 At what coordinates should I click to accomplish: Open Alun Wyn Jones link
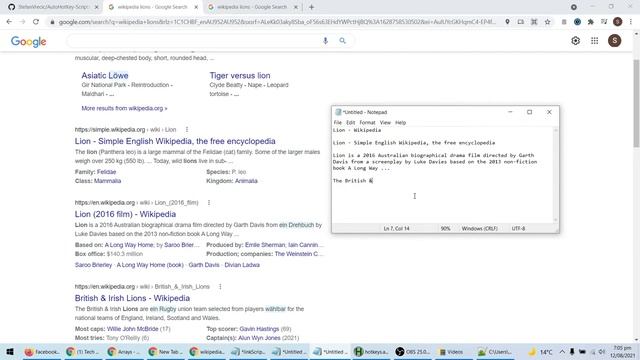(259, 338)
